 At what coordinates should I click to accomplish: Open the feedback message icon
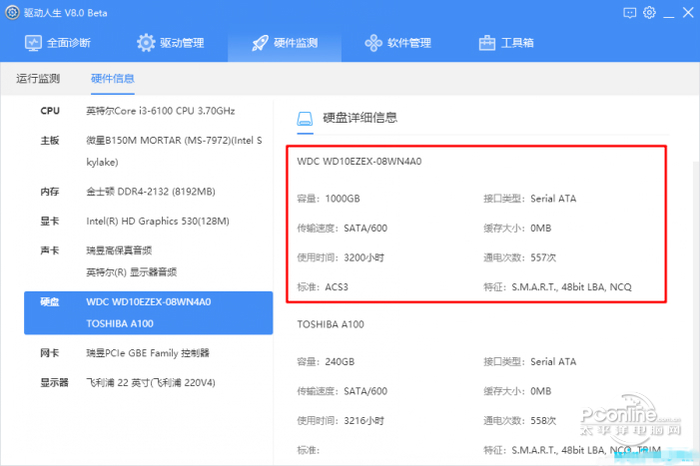click(629, 13)
